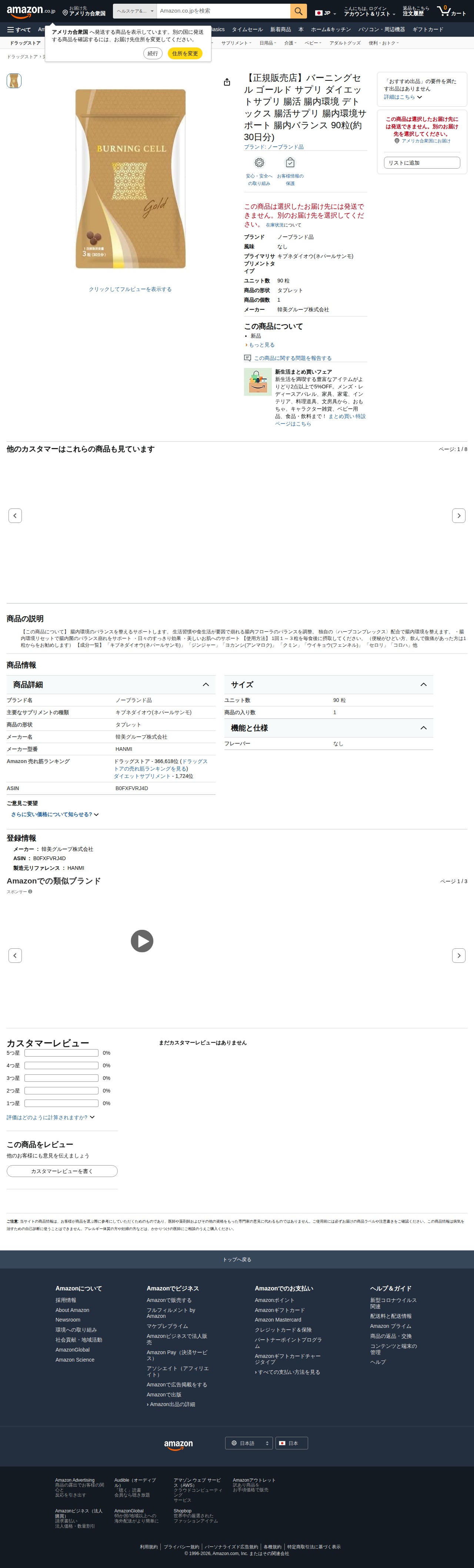Click the main Burning Cell Gold product image

pyautogui.click(x=130, y=179)
